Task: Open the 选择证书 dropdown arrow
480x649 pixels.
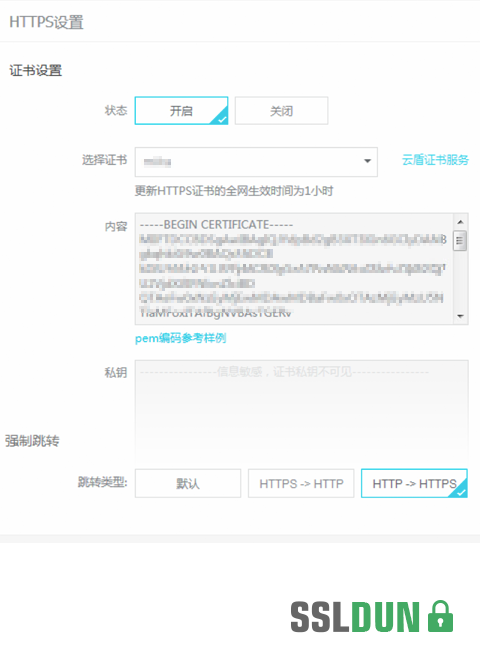Action: 367,161
